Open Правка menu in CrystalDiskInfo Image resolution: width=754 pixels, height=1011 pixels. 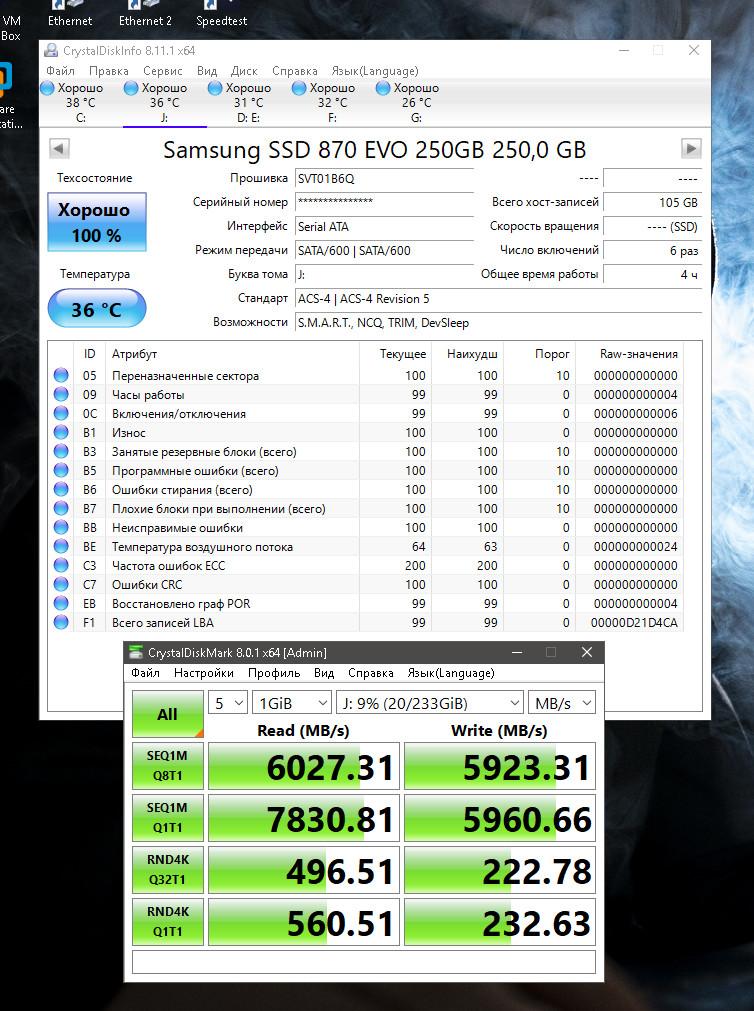[x=108, y=71]
